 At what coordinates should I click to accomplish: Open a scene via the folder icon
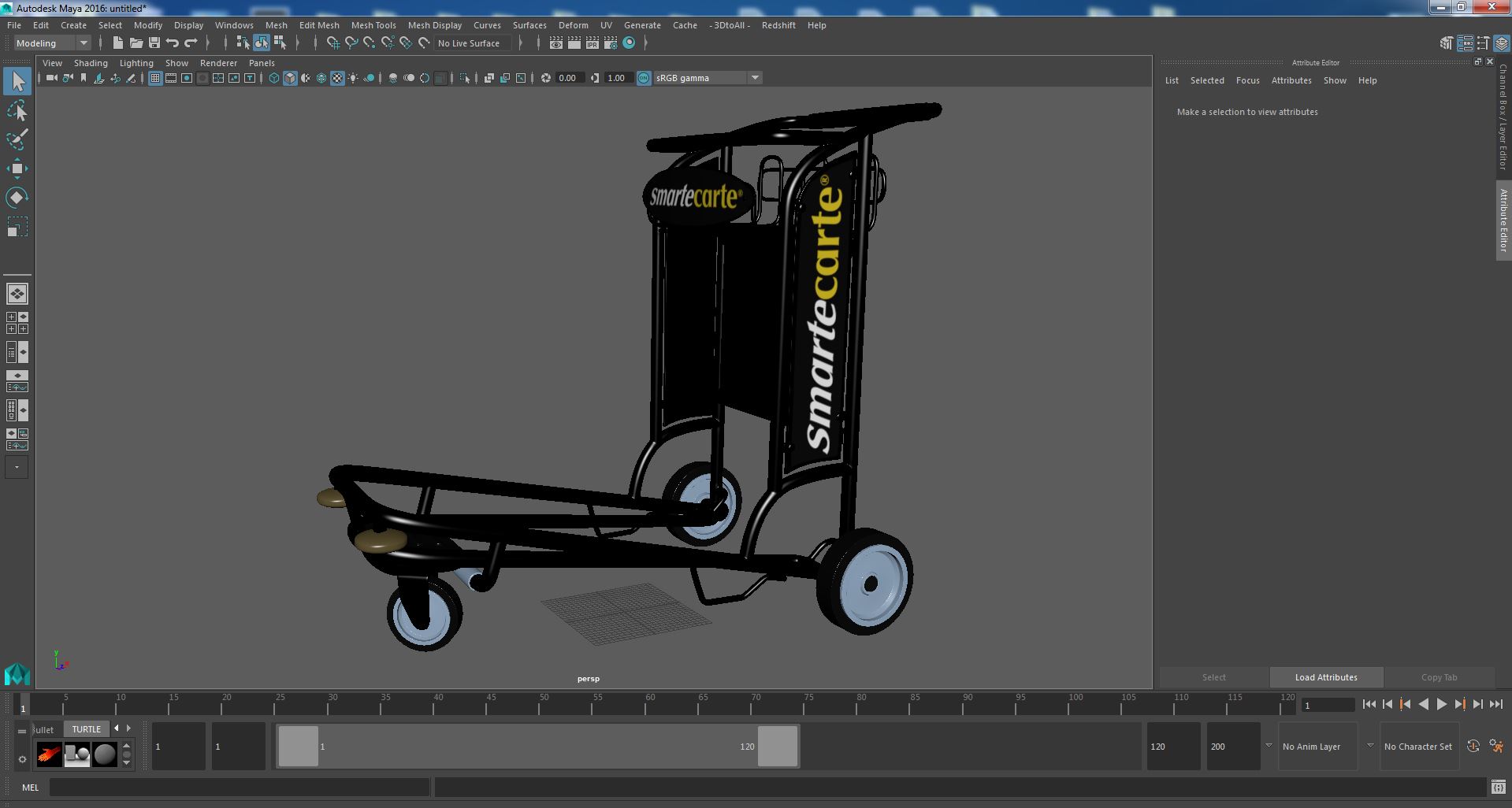(136, 43)
